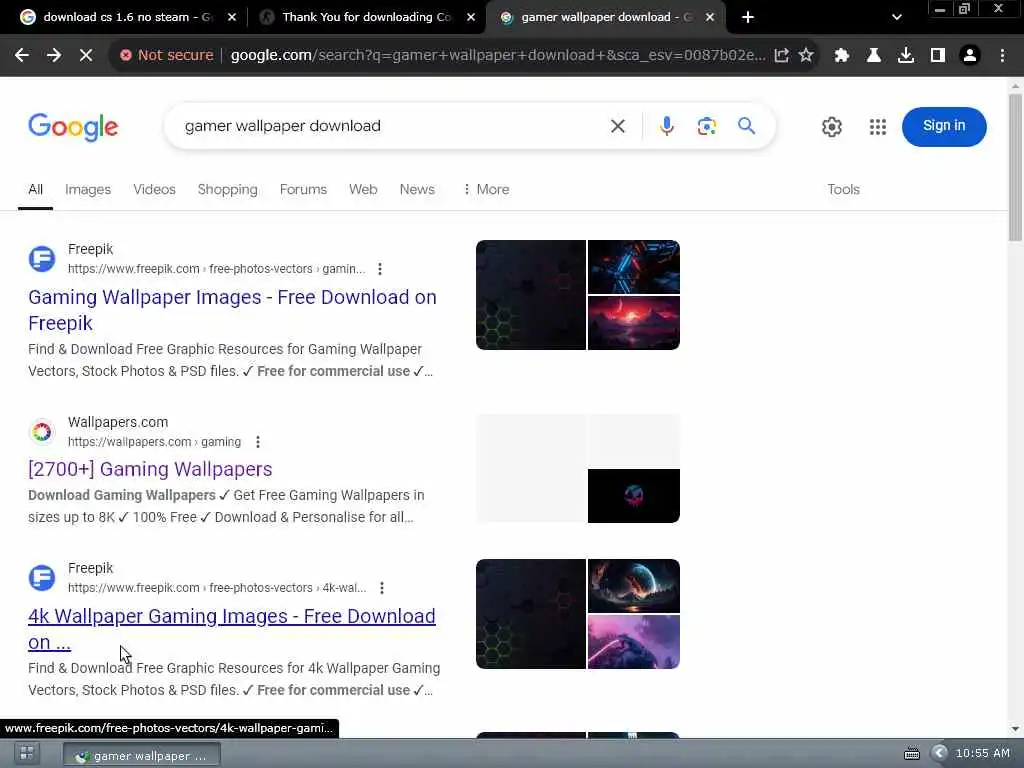Open options for the 4k-wal Freepik result
1024x768 pixels.
382,588
